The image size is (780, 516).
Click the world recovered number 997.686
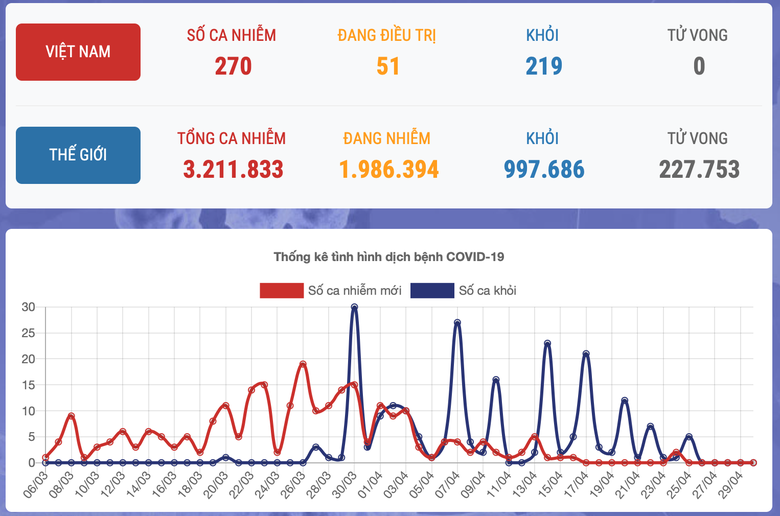coord(543,169)
